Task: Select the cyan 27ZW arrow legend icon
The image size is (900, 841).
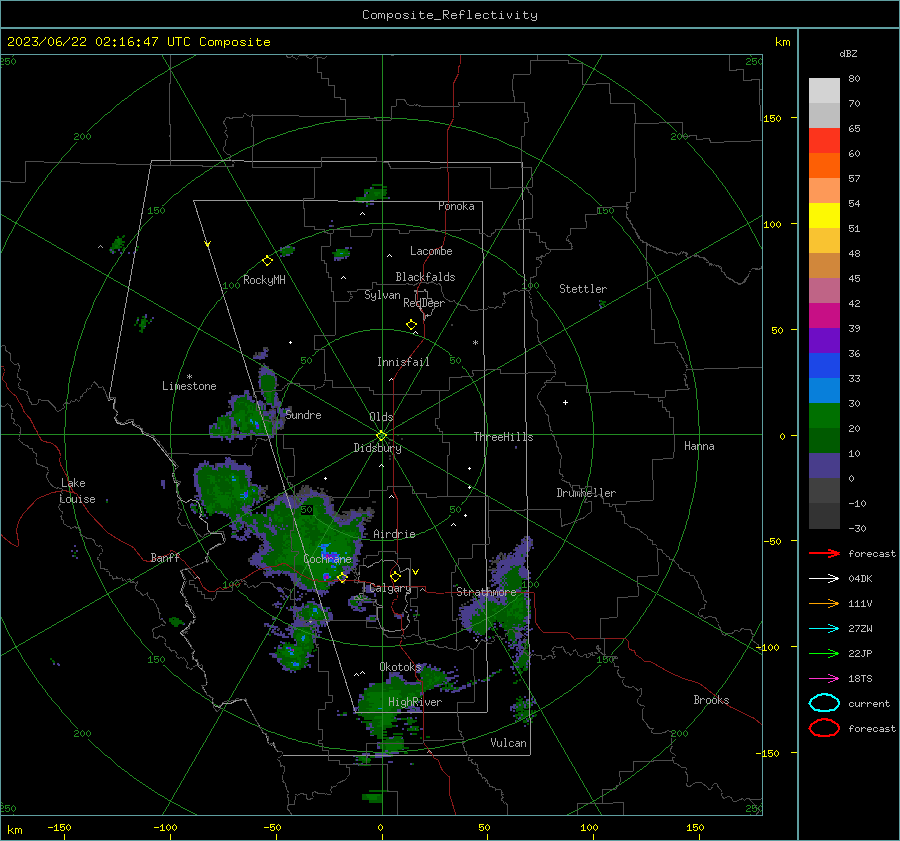Action: click(x=824, y=629)
